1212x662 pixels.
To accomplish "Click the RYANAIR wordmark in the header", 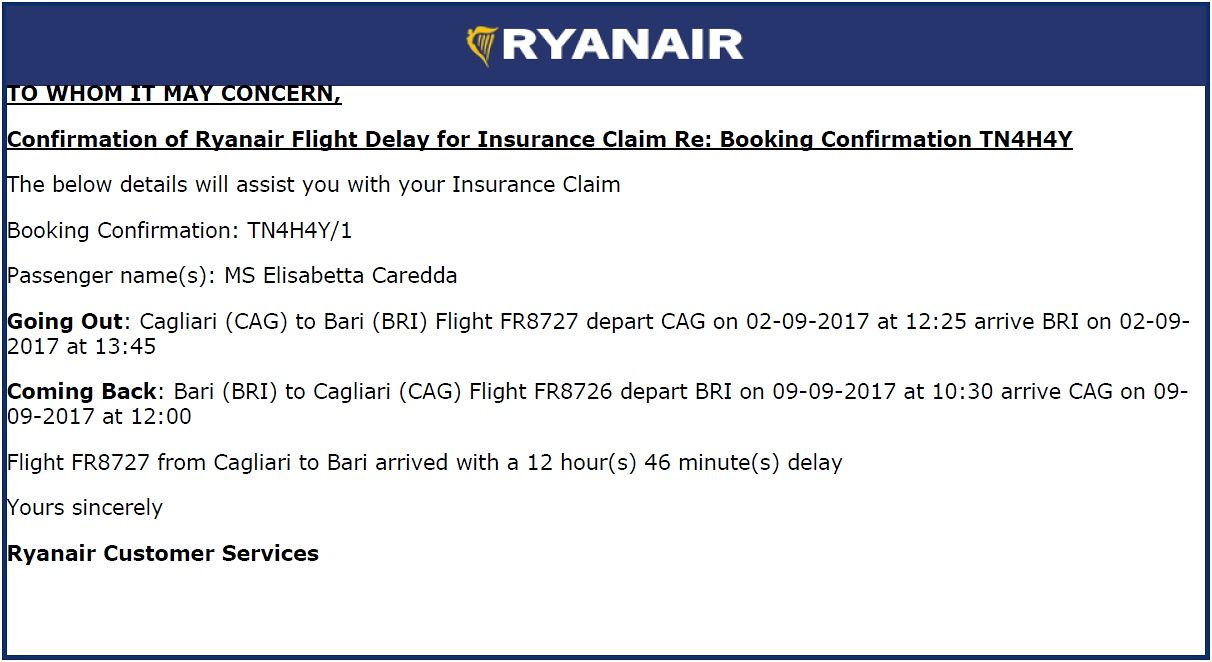I will (623, 45).
